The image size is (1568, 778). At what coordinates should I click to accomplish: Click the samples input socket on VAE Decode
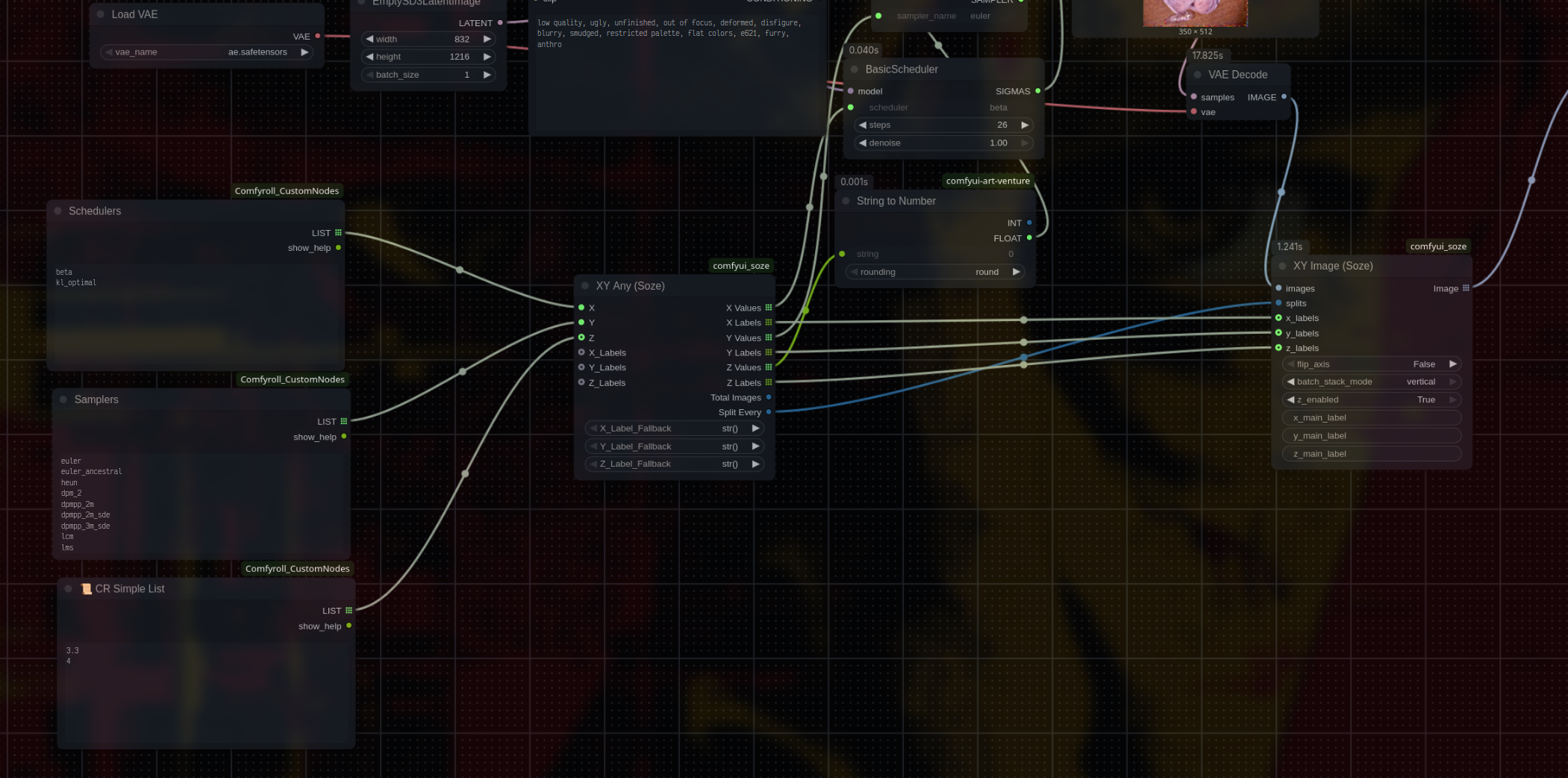coord(1194,97)
